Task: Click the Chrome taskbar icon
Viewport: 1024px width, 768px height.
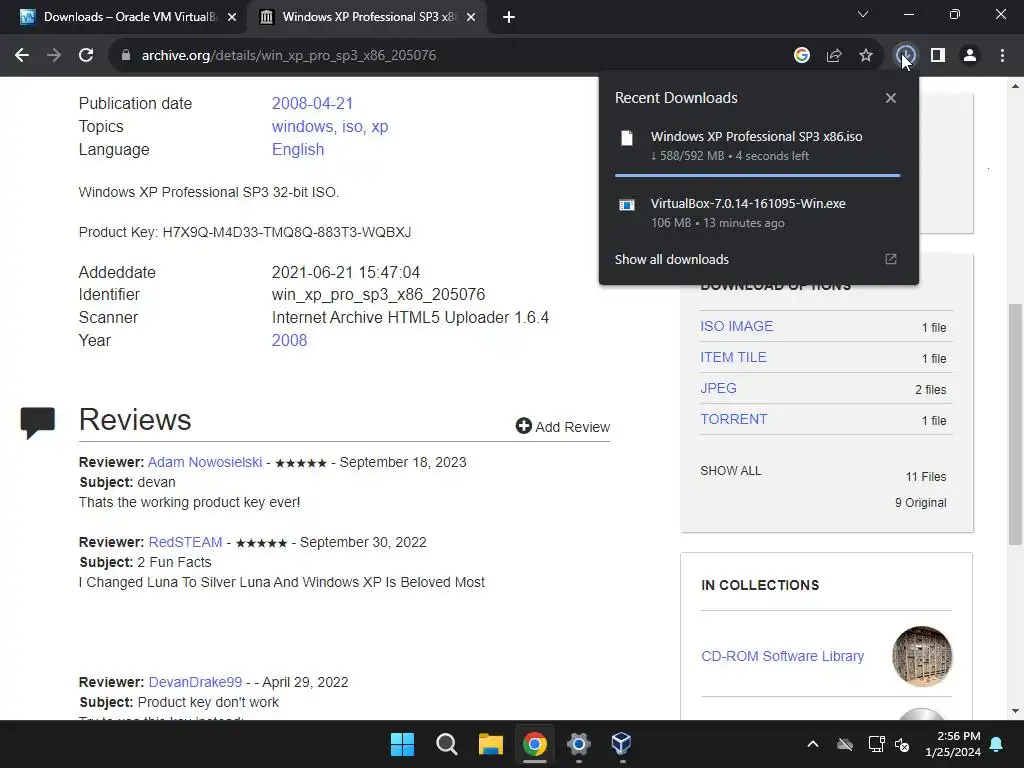Action: click(535, 744)
